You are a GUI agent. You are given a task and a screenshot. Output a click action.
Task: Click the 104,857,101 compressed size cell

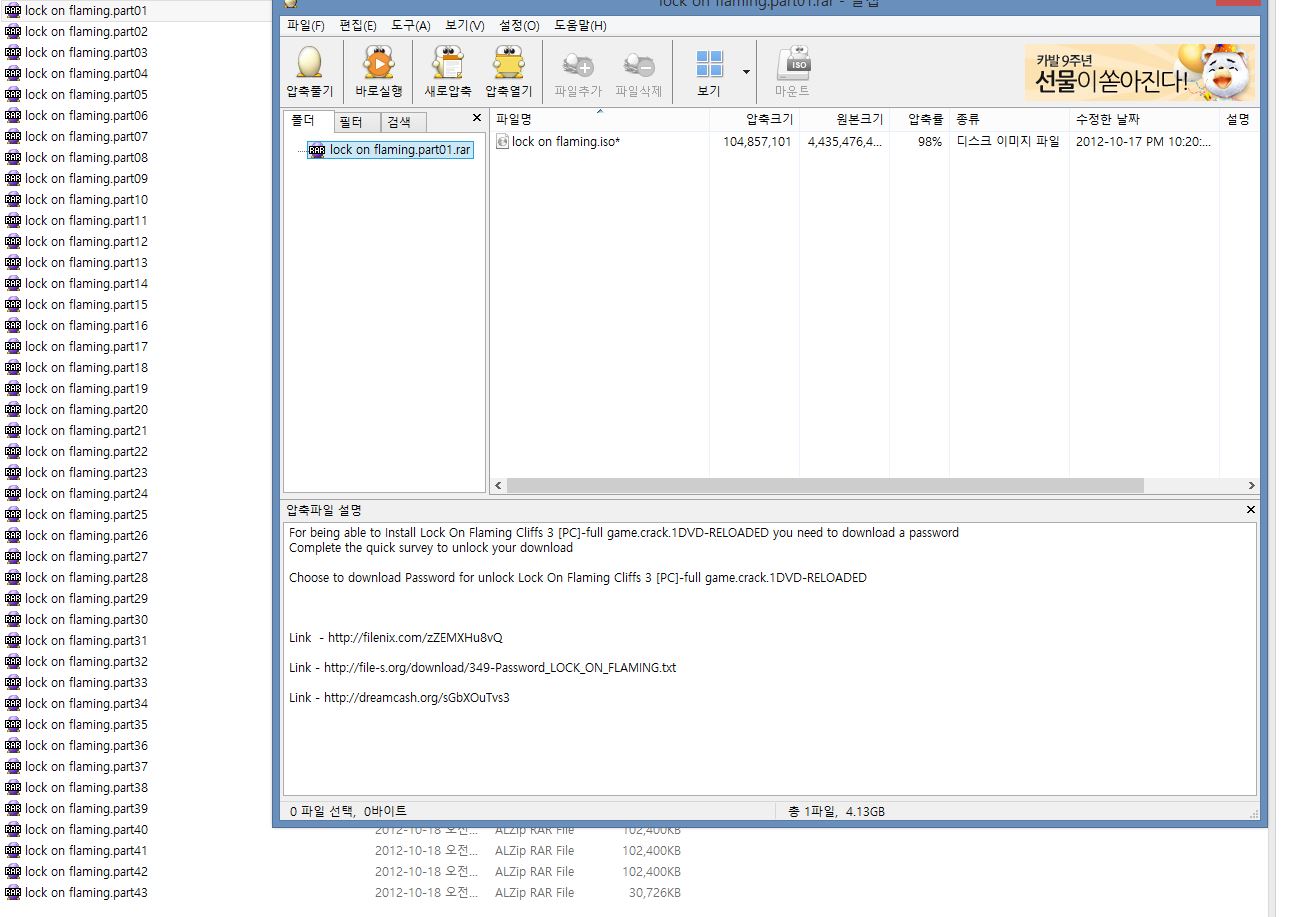point(757,142)
